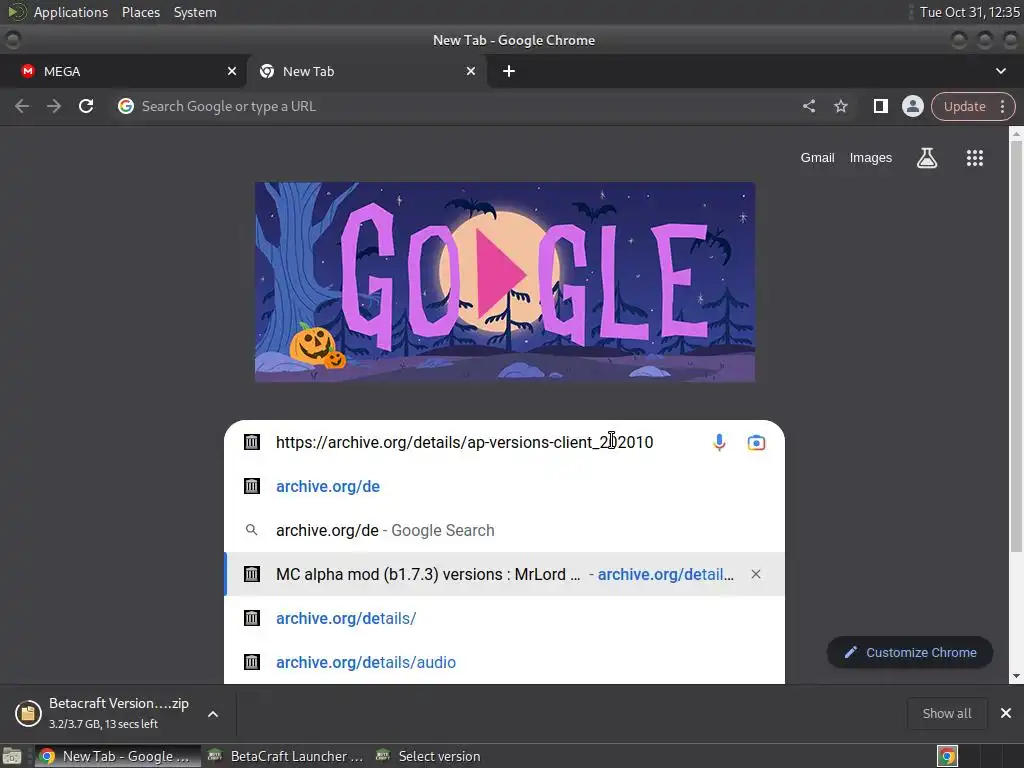
Task: Select archive.org/details/audio suggestion
Action: point(504,662)
